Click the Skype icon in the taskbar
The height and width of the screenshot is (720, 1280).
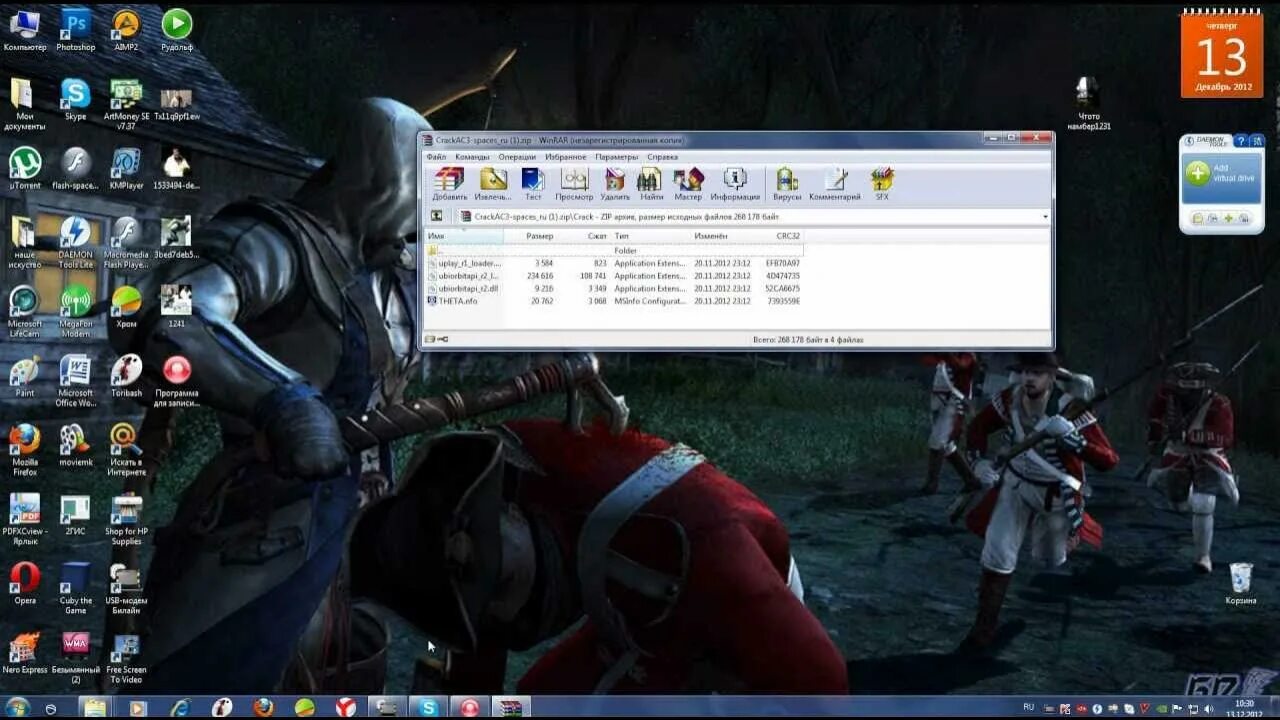[x=429, y=707]
